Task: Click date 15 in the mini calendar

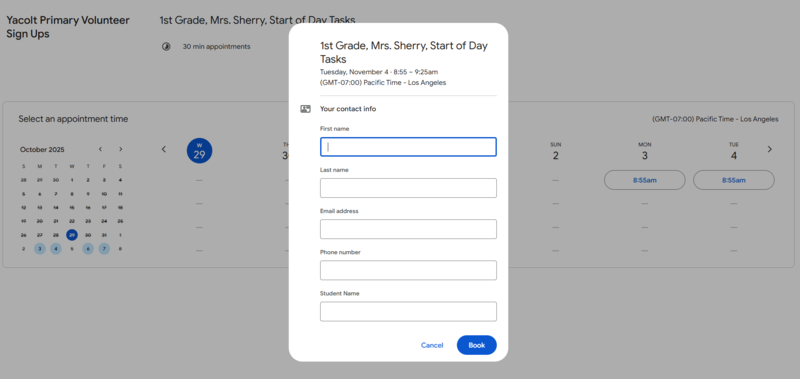Action: 72,208
